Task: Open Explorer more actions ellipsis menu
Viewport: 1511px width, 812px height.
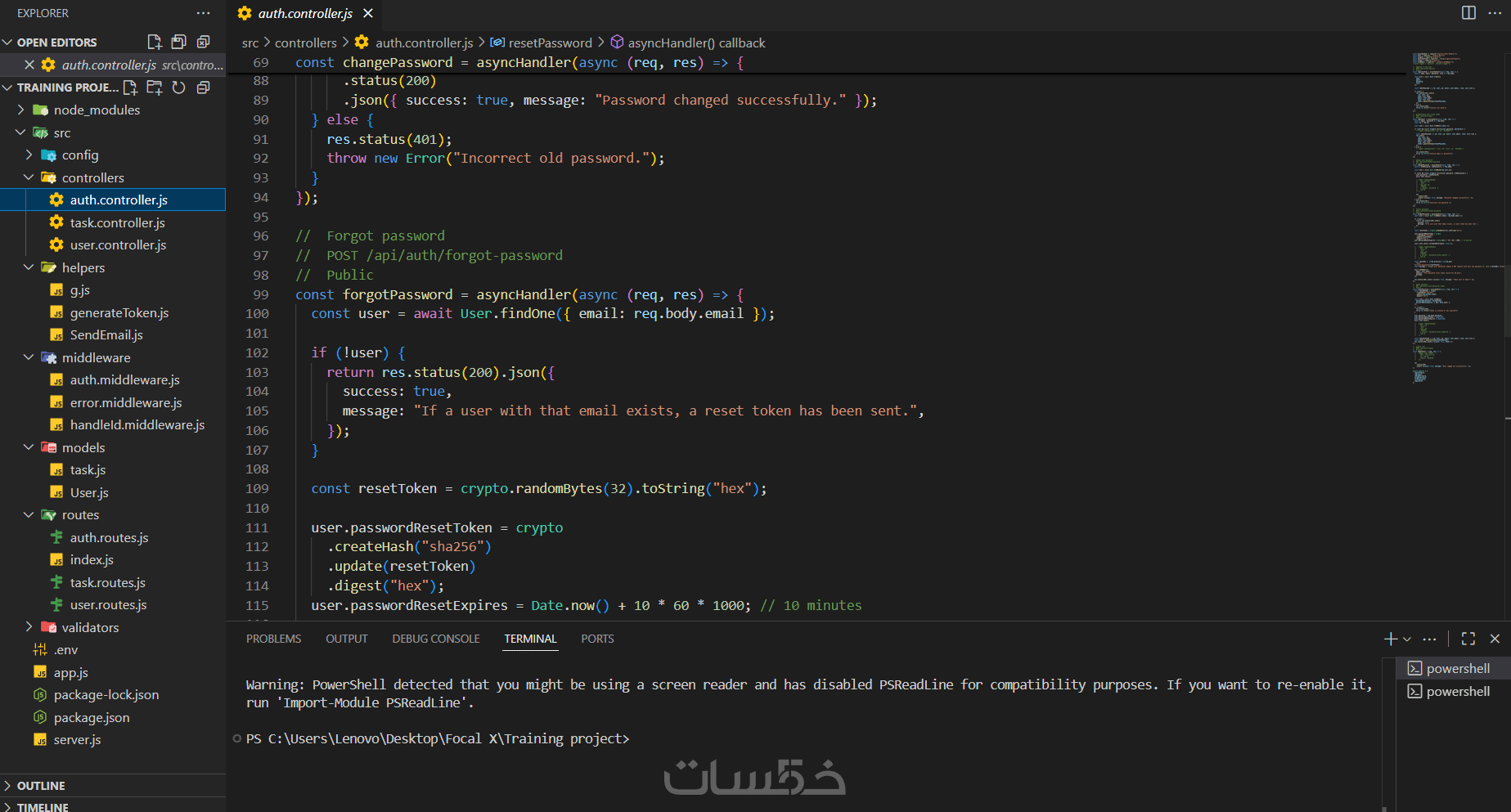Action: tap(203, 13)
